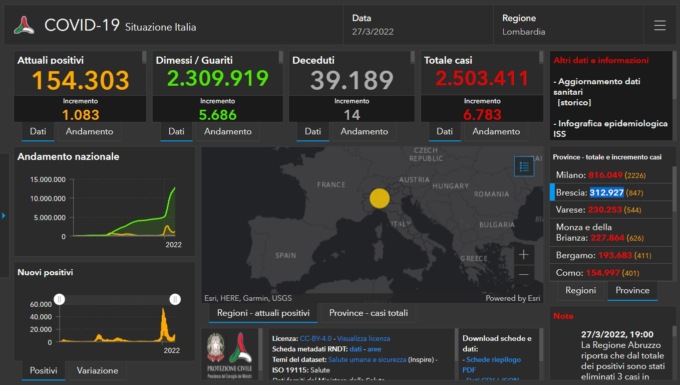680x385 pixels.
Task: Select the Bergamo row in the province list
Action: [x=611, y=255]
